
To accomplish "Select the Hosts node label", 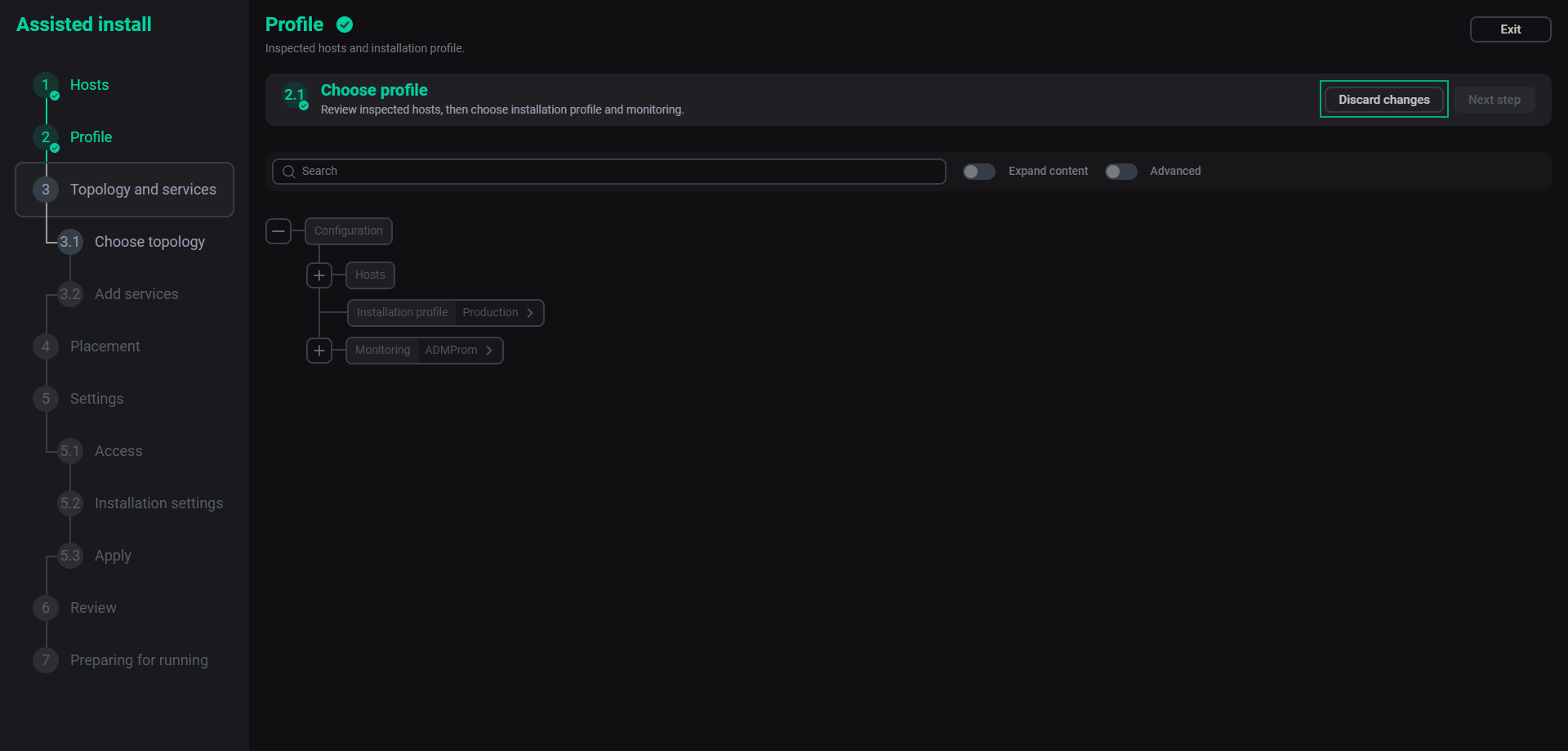I will point(370,275).
